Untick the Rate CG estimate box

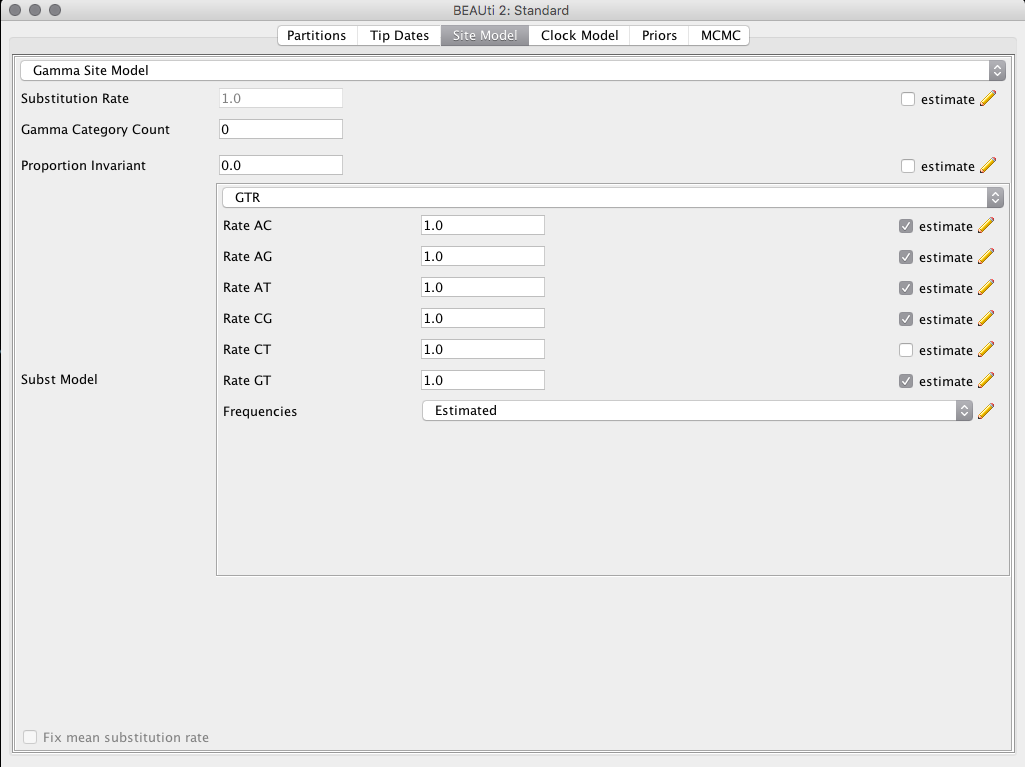click(x=905, y=319)
